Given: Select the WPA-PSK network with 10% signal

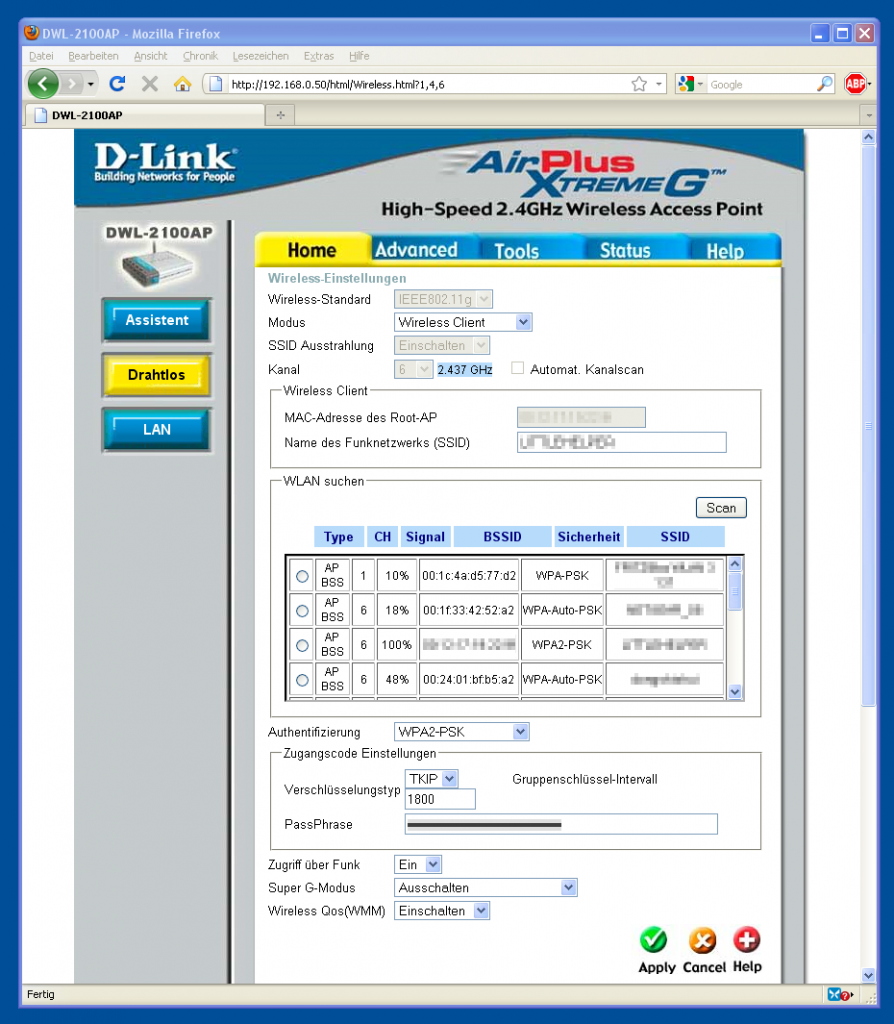Looking at the screenshot, I should pos(301,575).
